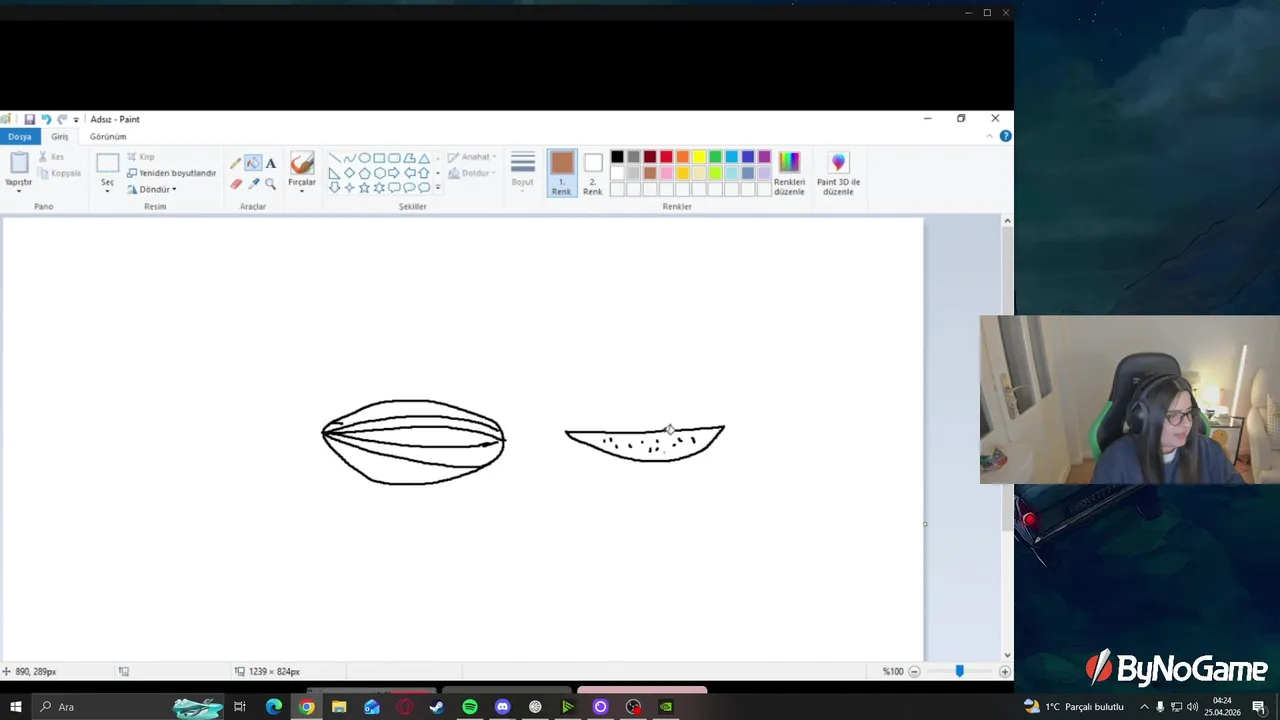Open the Paint help question mark
Image resolution: width=1280 pixels, height=720 pixels.
(1005, 136)
